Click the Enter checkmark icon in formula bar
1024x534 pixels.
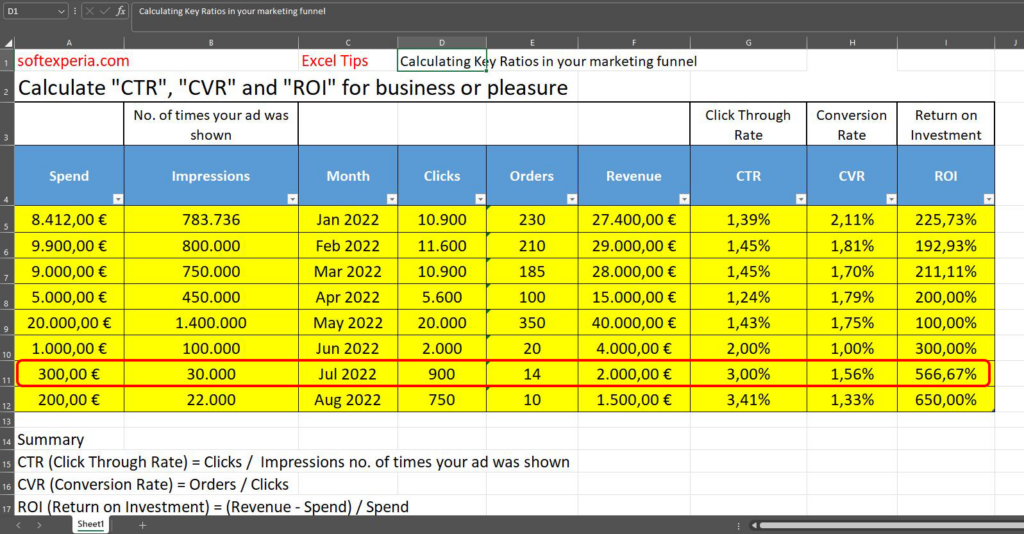tap(104, 11)
